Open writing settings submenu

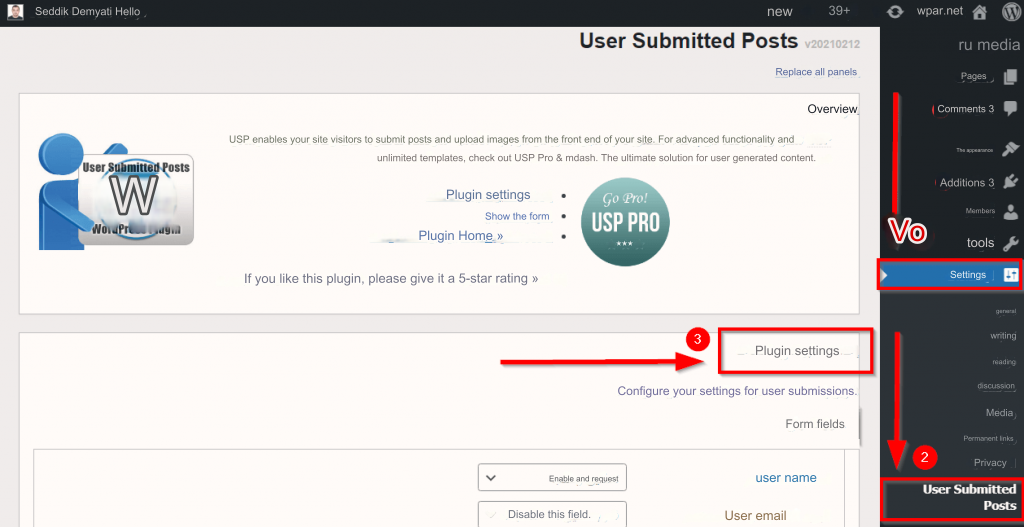coord(1003,336)
